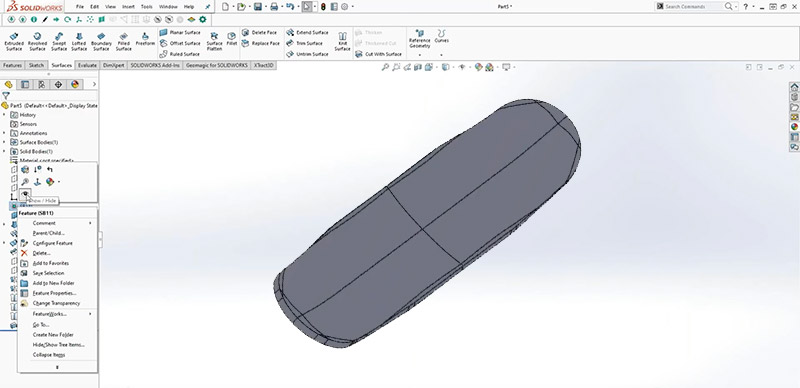
Task: Click the Delete Face tool
Action: [x=259, y=32]
